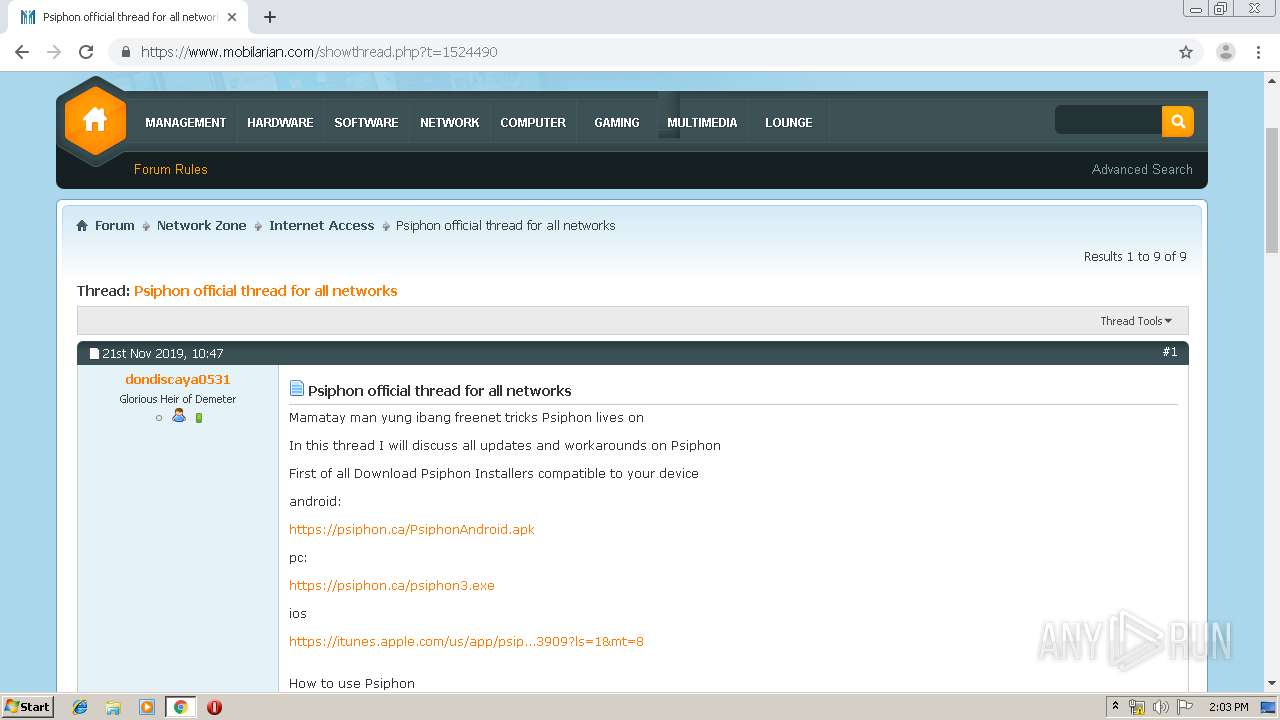Image resolution: width=1280 pixels, height=720 pixels.
Task: Click the user profile icon under dondiscaya0531
Action: [x=179, y=416]
